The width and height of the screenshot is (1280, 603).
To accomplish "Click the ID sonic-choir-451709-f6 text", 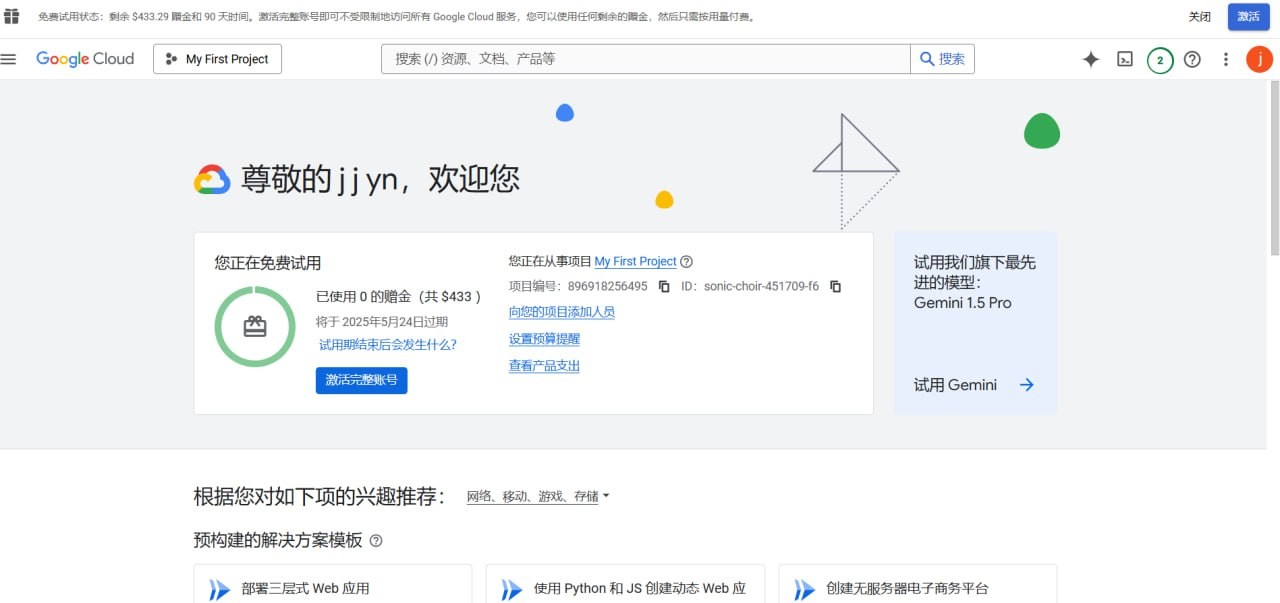I will (x=750, y=286).
